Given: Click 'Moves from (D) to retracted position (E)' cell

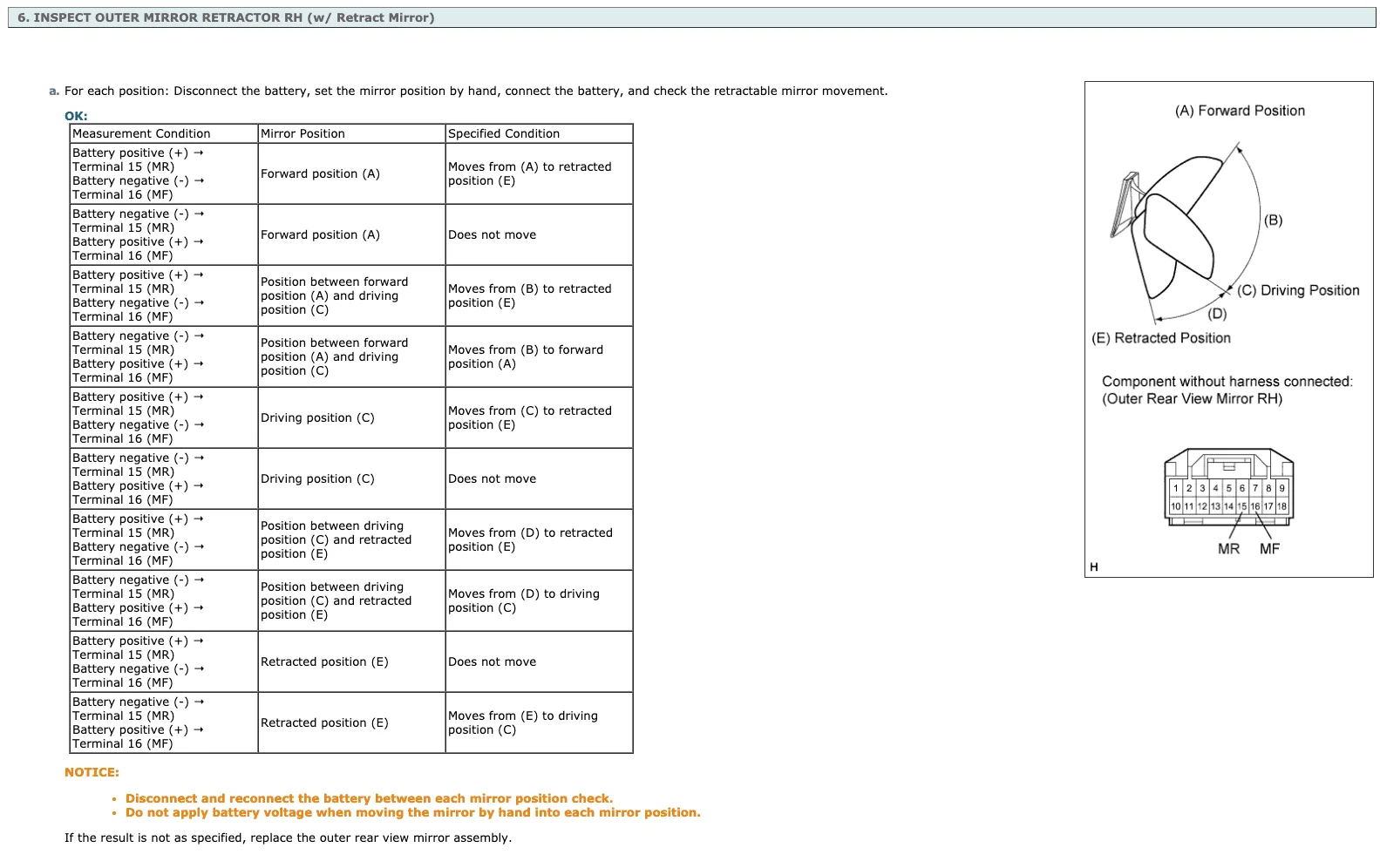Looking at the screenshot, I should coord(539,539).
